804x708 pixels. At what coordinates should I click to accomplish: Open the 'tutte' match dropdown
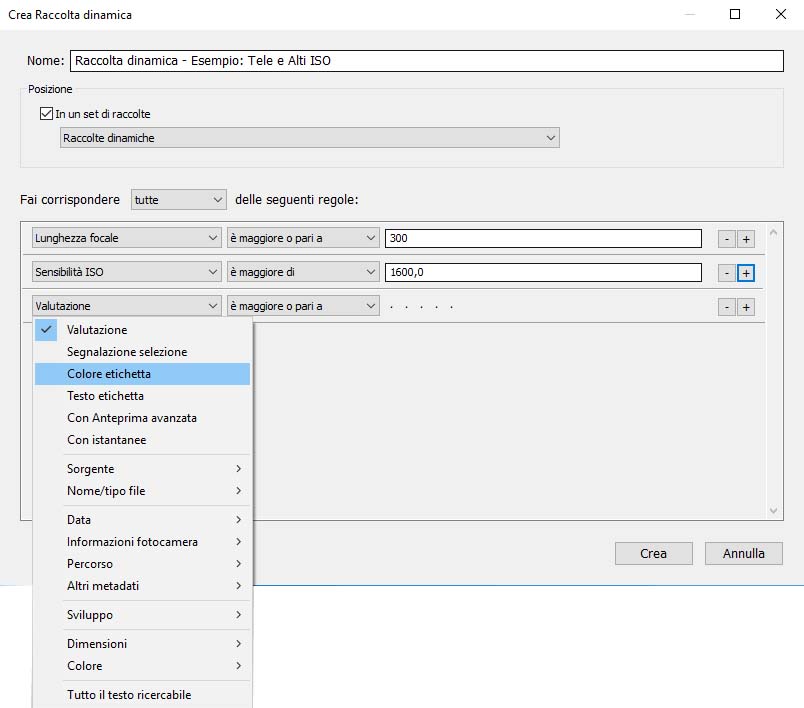(179, 200)
